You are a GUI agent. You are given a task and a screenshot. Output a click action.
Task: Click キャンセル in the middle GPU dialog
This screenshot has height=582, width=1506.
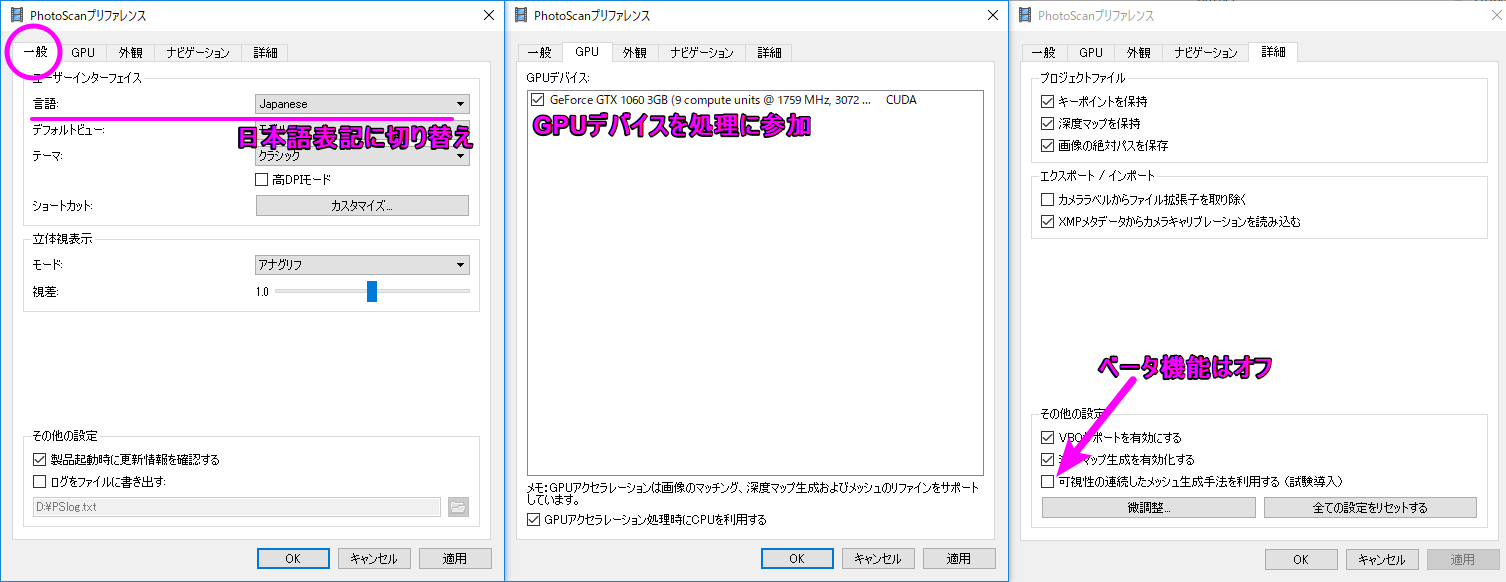click(x=879, y=559)
